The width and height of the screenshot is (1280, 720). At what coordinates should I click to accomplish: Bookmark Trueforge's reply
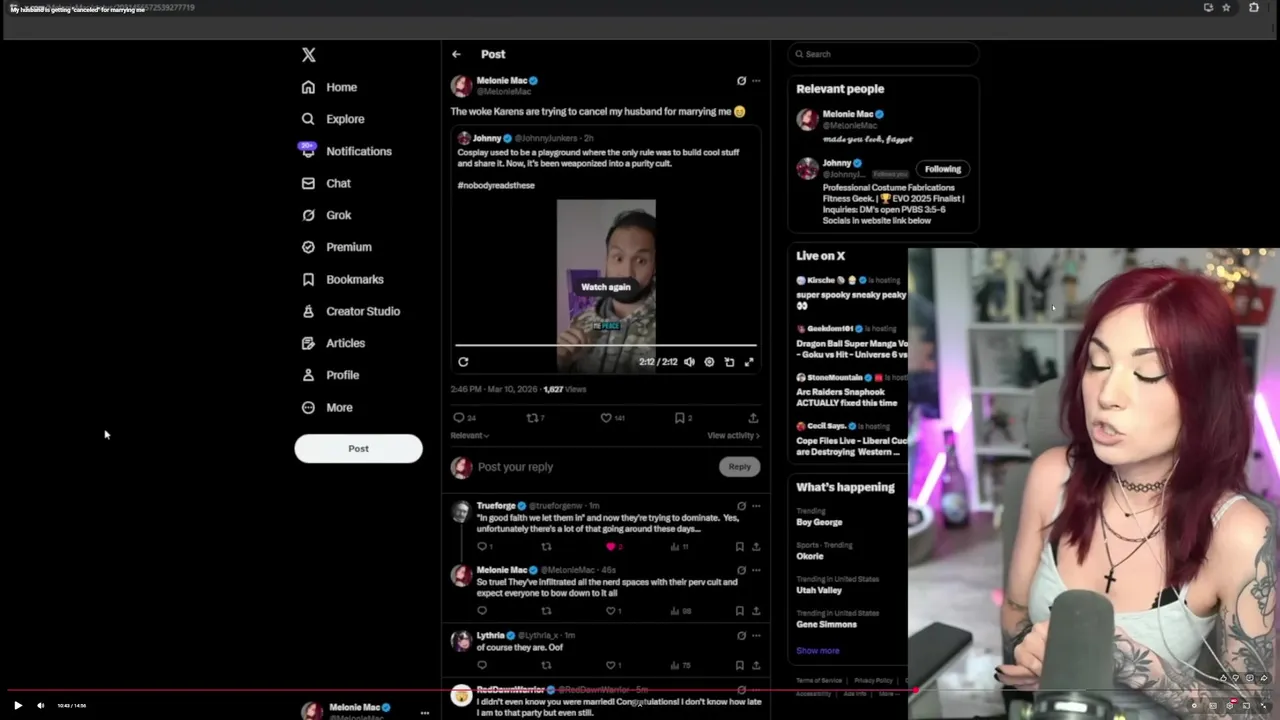(x=740, y=547)
